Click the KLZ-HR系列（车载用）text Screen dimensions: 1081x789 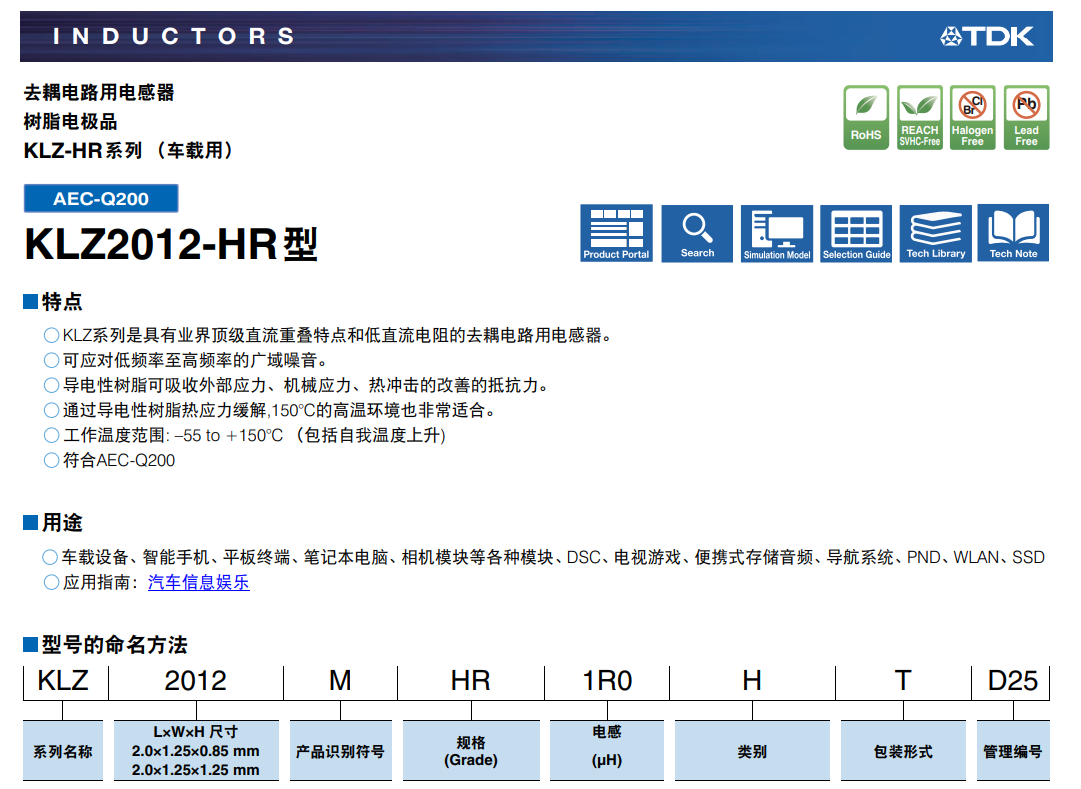coord(129,150)
